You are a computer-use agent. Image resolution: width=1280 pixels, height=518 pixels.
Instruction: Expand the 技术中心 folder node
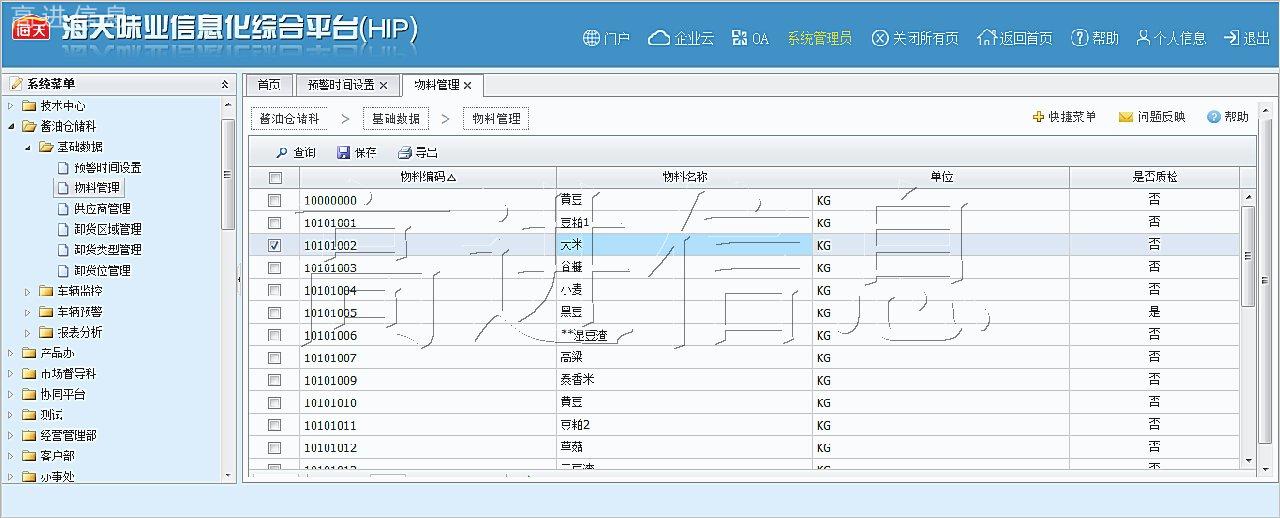[12, 106]
